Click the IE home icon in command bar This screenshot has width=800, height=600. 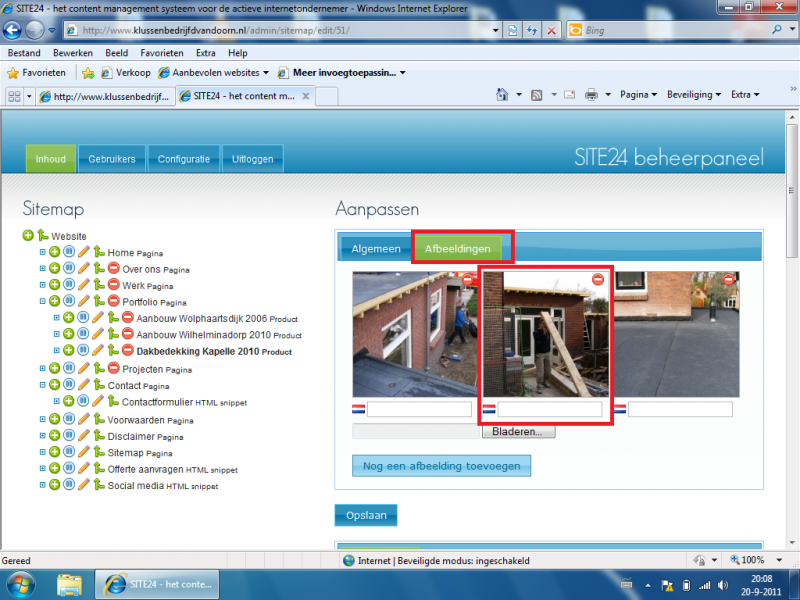click(502, 94)
